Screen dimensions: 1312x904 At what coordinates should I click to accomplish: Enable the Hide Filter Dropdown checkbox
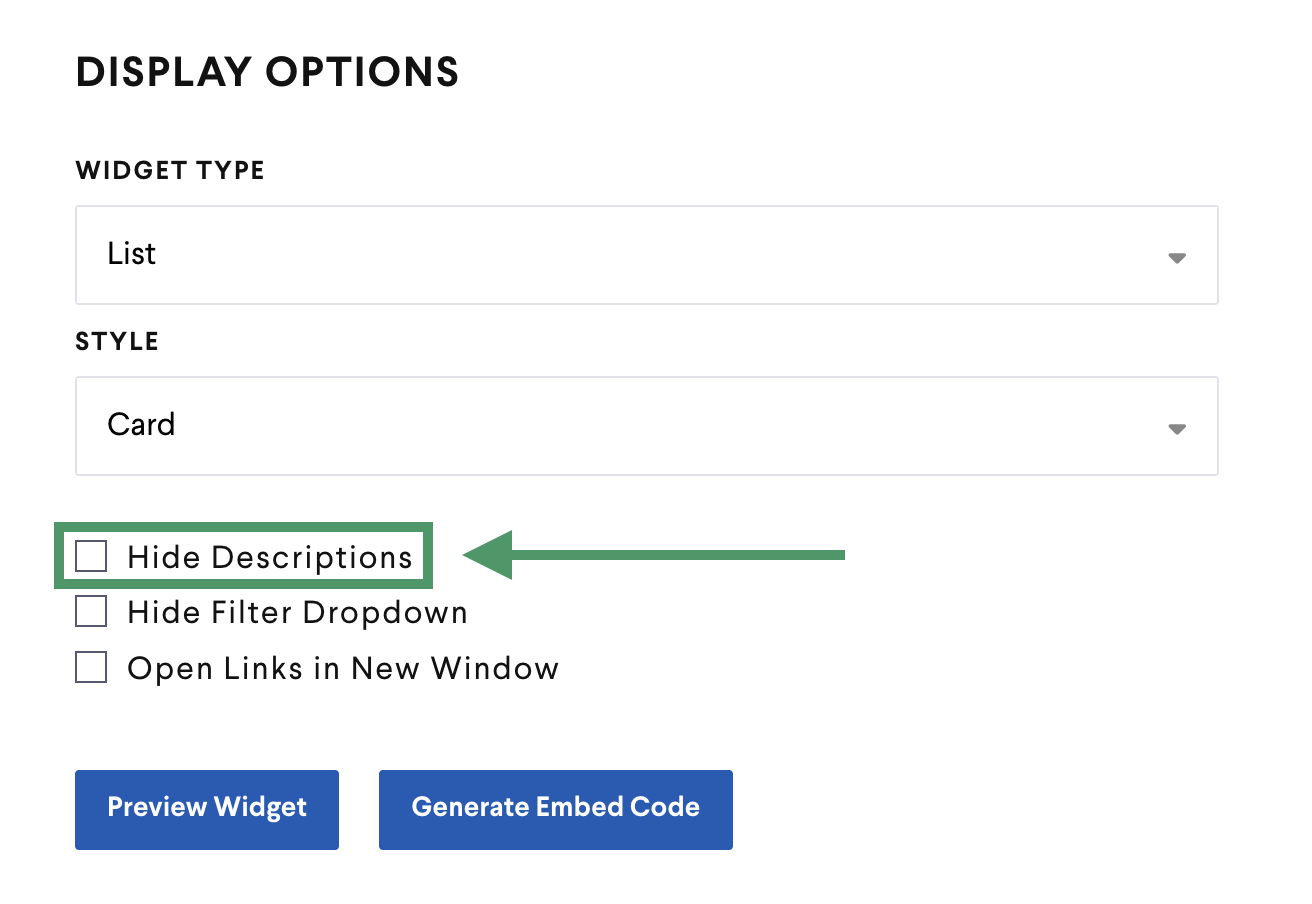(91, 611)
